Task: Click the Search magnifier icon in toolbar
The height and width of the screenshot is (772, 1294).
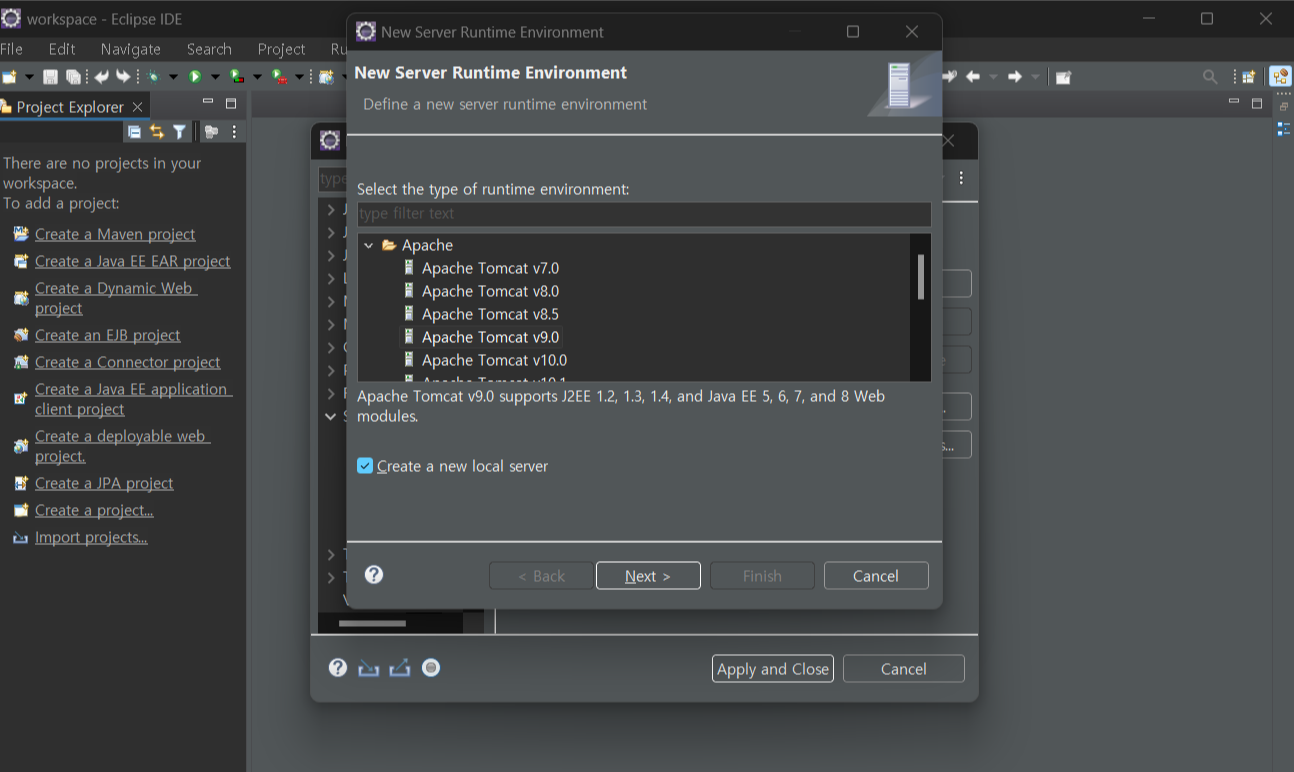Action: 1210,77
